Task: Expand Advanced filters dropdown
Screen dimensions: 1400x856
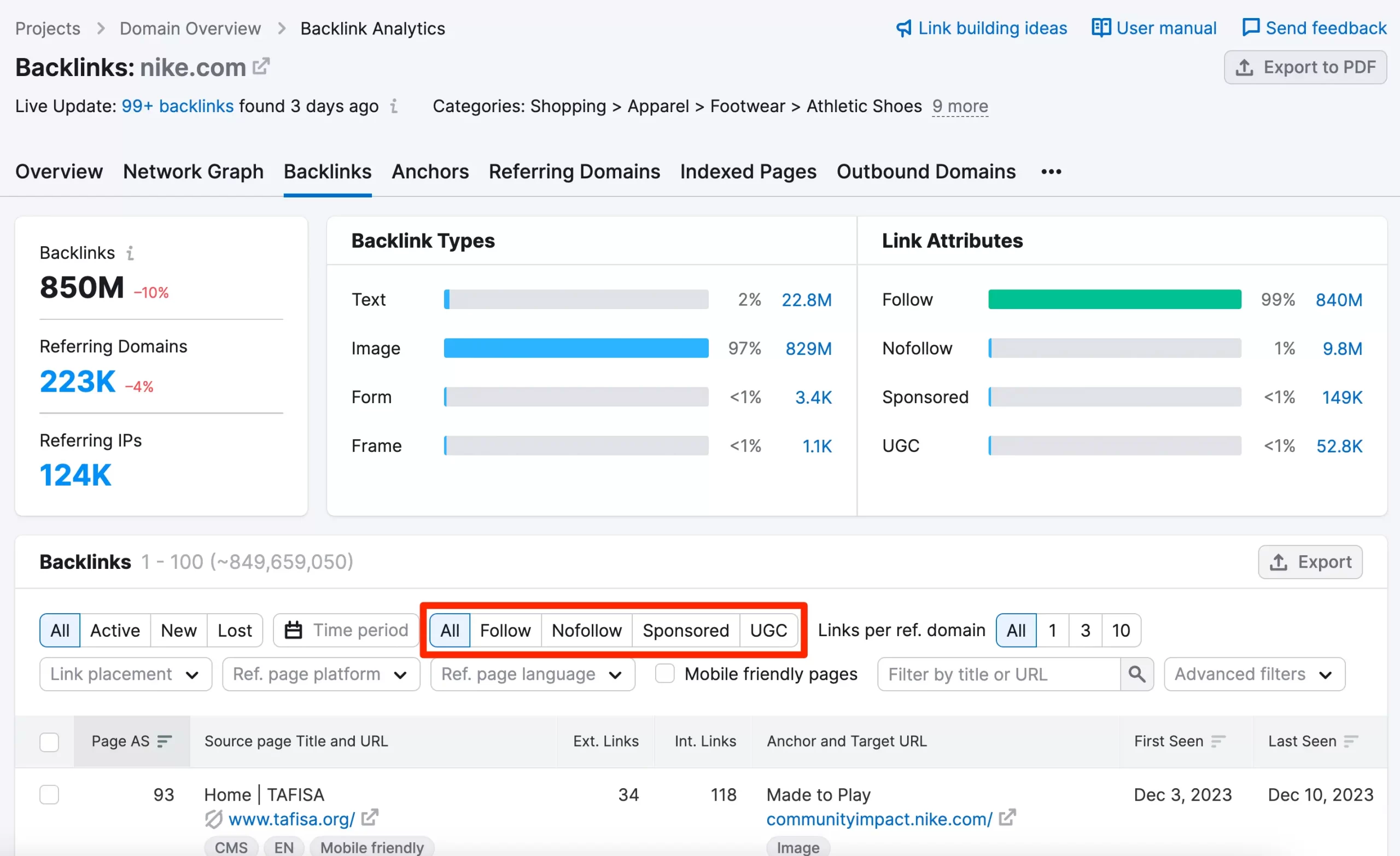Action: click(1254, 674)
